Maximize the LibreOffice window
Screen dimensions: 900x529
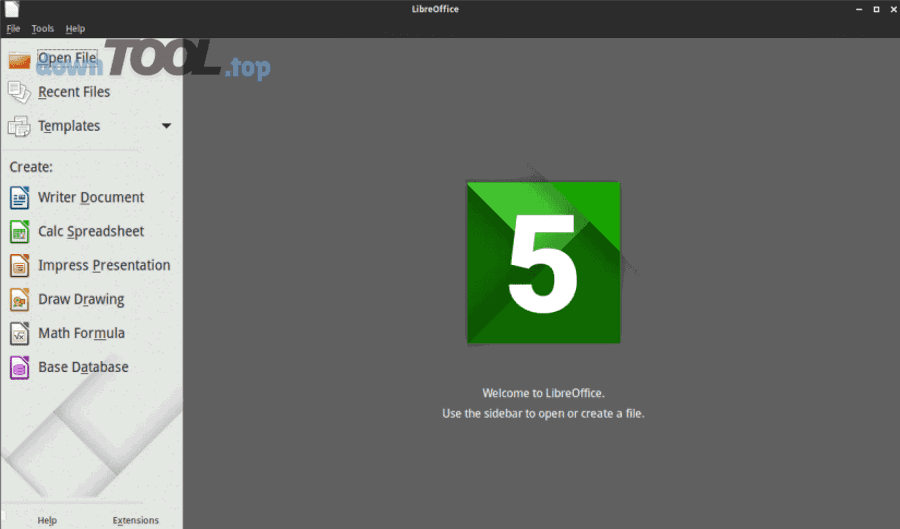pyautogui.click(x=876, y=9)
